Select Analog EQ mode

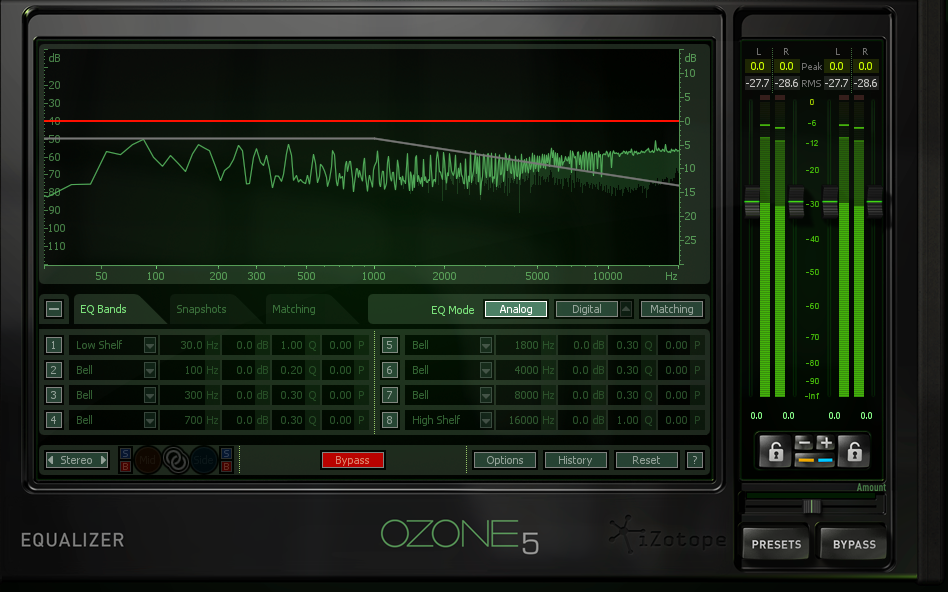(516, 309)
